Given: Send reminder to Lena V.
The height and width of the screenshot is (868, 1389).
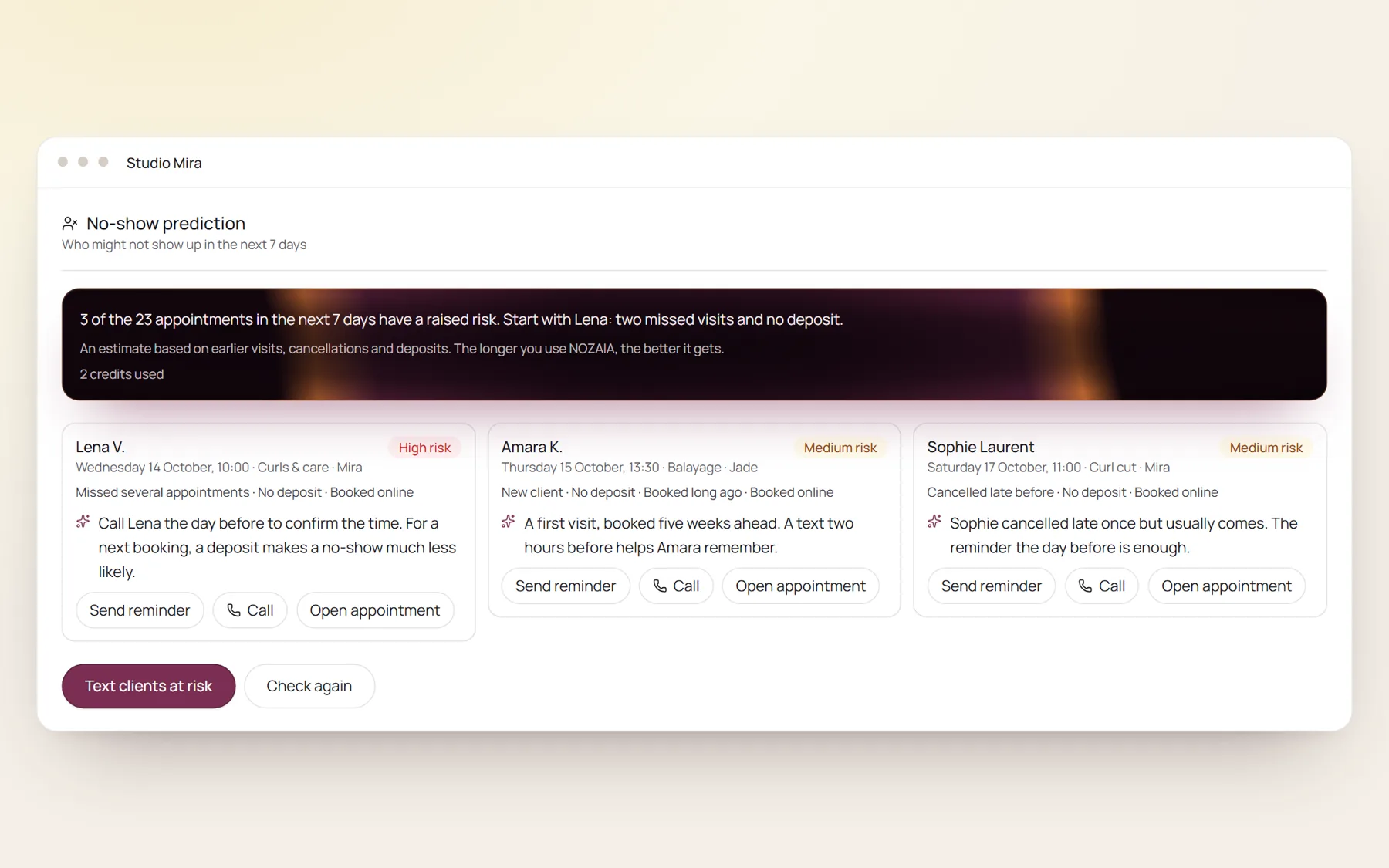Looking at the screenshot, I should (x=140, y=610).
